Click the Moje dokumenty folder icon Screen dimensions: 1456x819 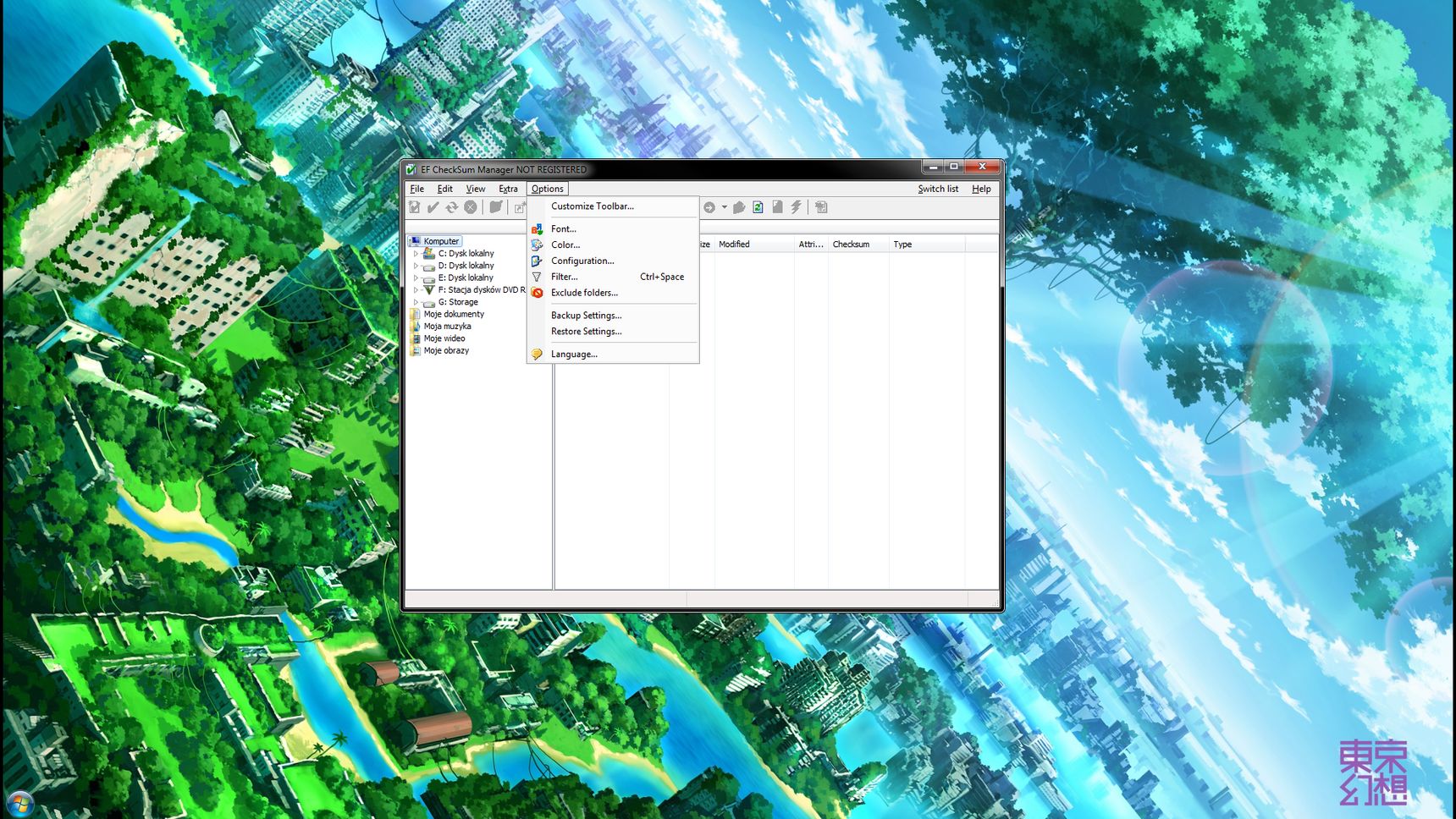416,314
